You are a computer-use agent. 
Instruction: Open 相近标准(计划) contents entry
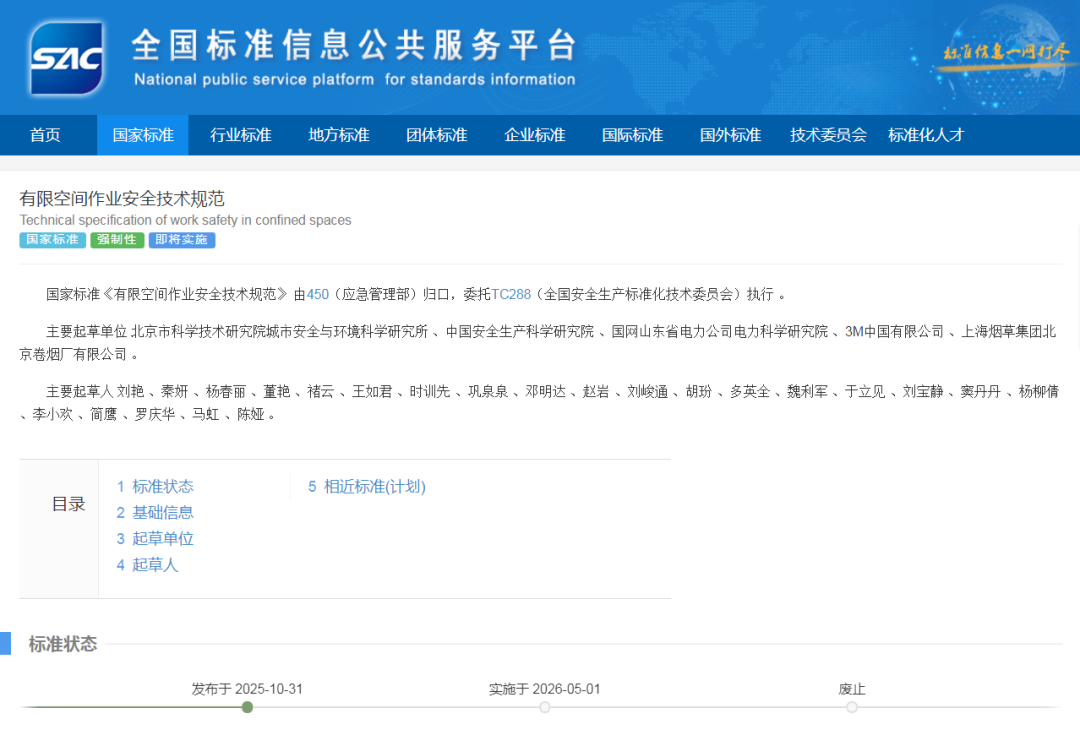tap(367, 487)
